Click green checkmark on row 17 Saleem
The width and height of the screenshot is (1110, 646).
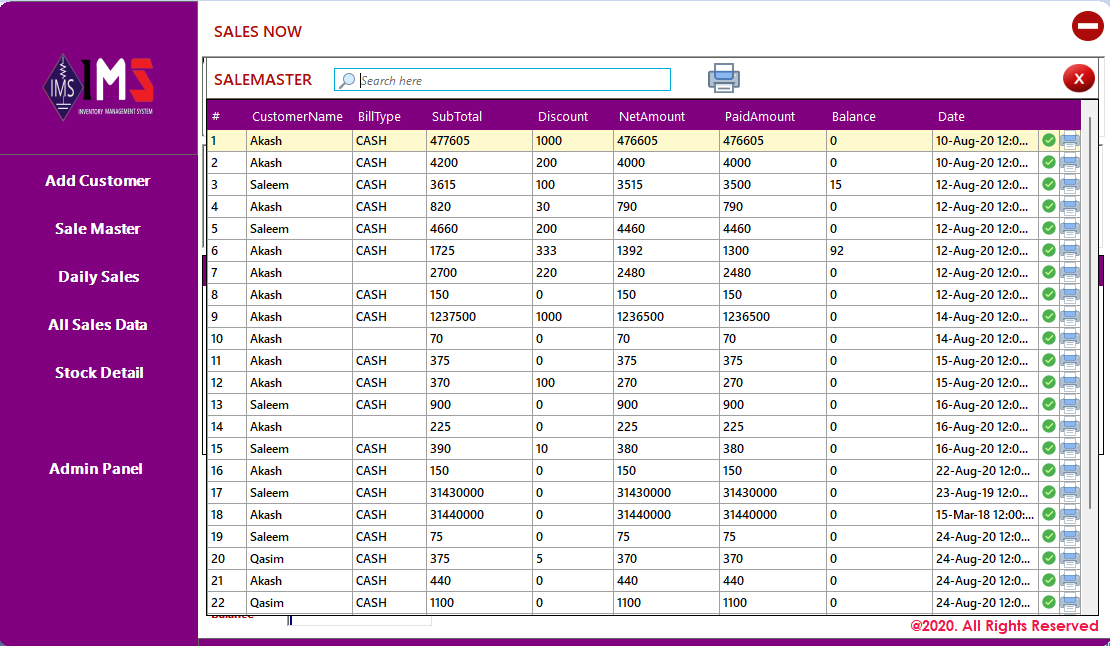(x=1048, y=492)
